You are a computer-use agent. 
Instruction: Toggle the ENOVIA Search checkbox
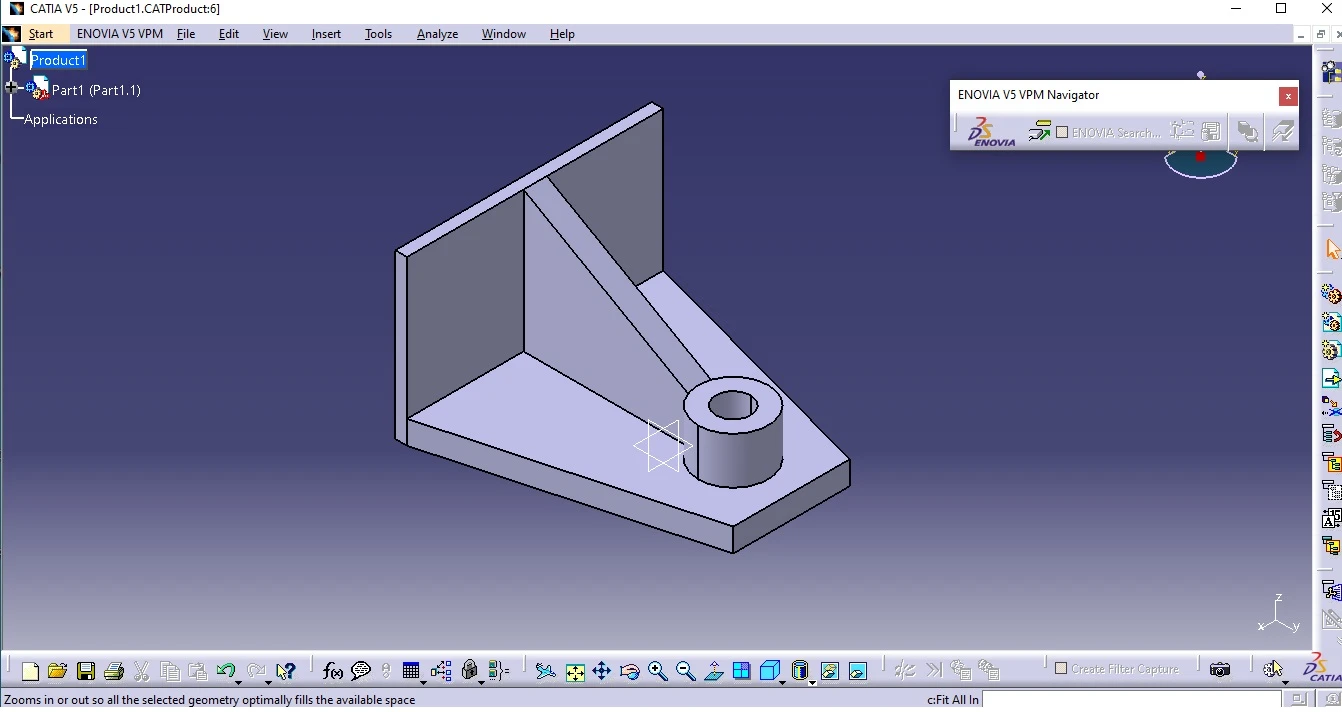coord(1062,132)
